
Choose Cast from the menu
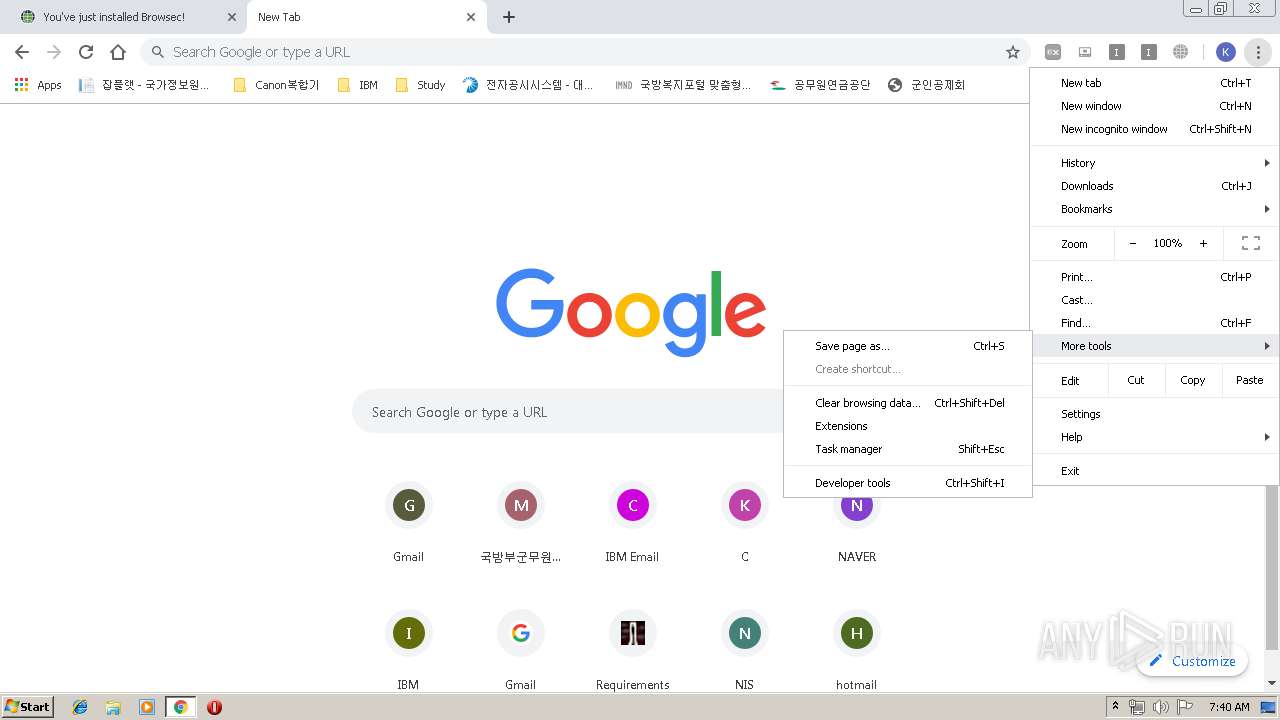tap(1155, 300)
